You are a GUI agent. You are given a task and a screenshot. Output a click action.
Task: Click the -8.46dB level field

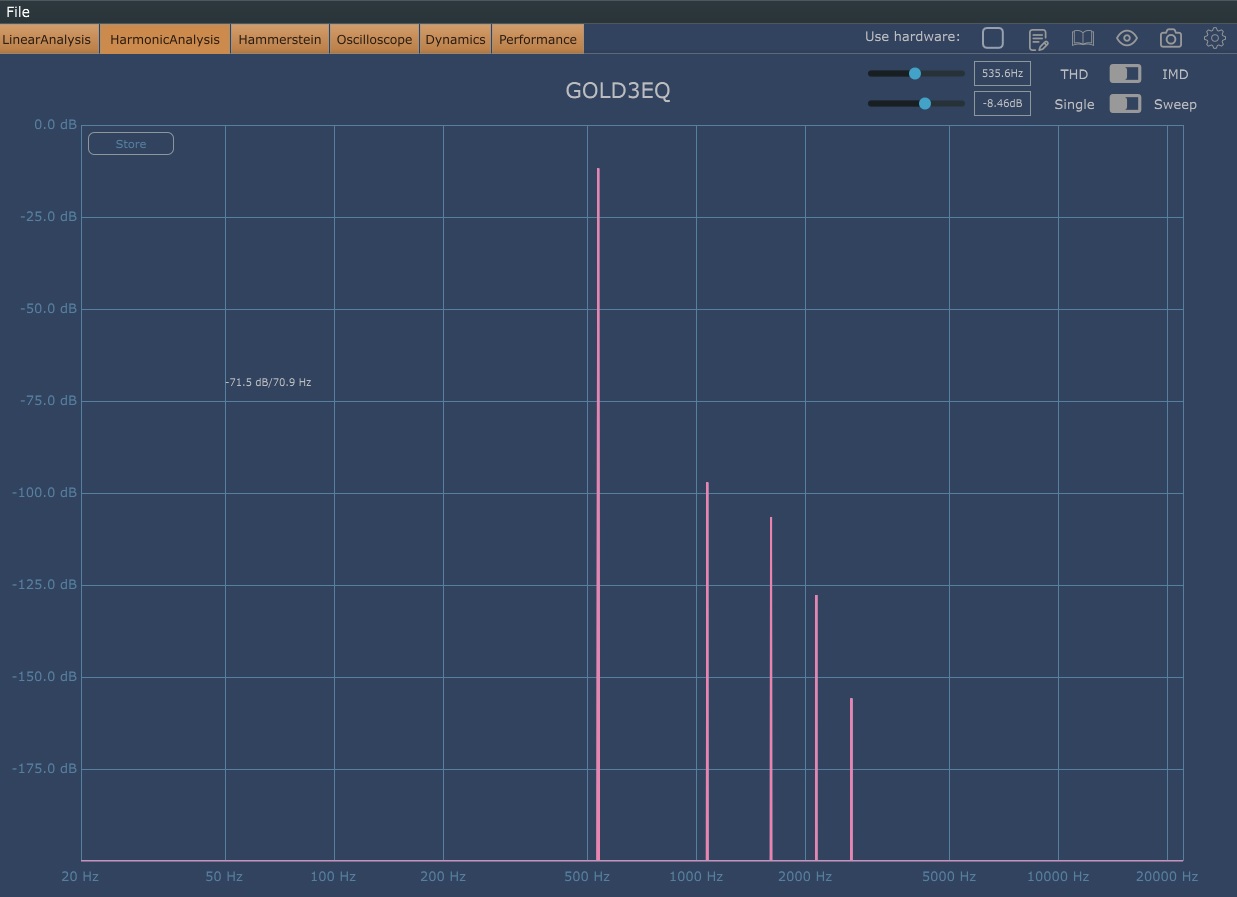[x=1002, y=104]
